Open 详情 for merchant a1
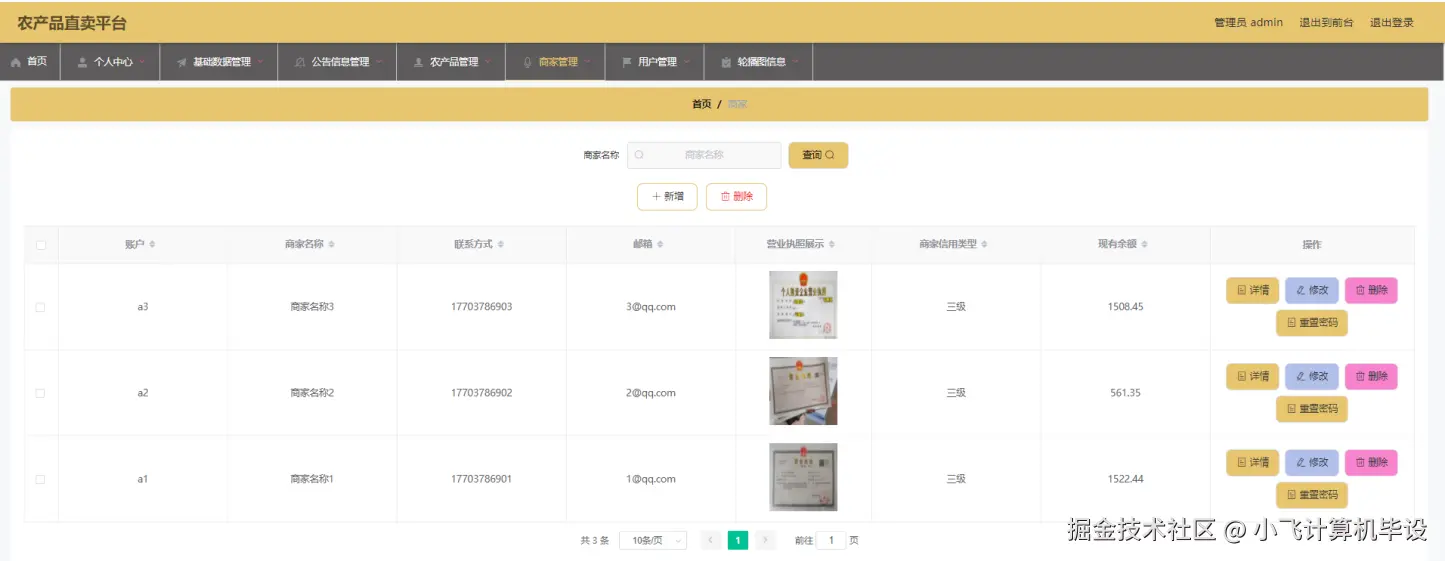Image resolution: width=1445 pixels, height=561 pixels. (x=1252, y=462)
